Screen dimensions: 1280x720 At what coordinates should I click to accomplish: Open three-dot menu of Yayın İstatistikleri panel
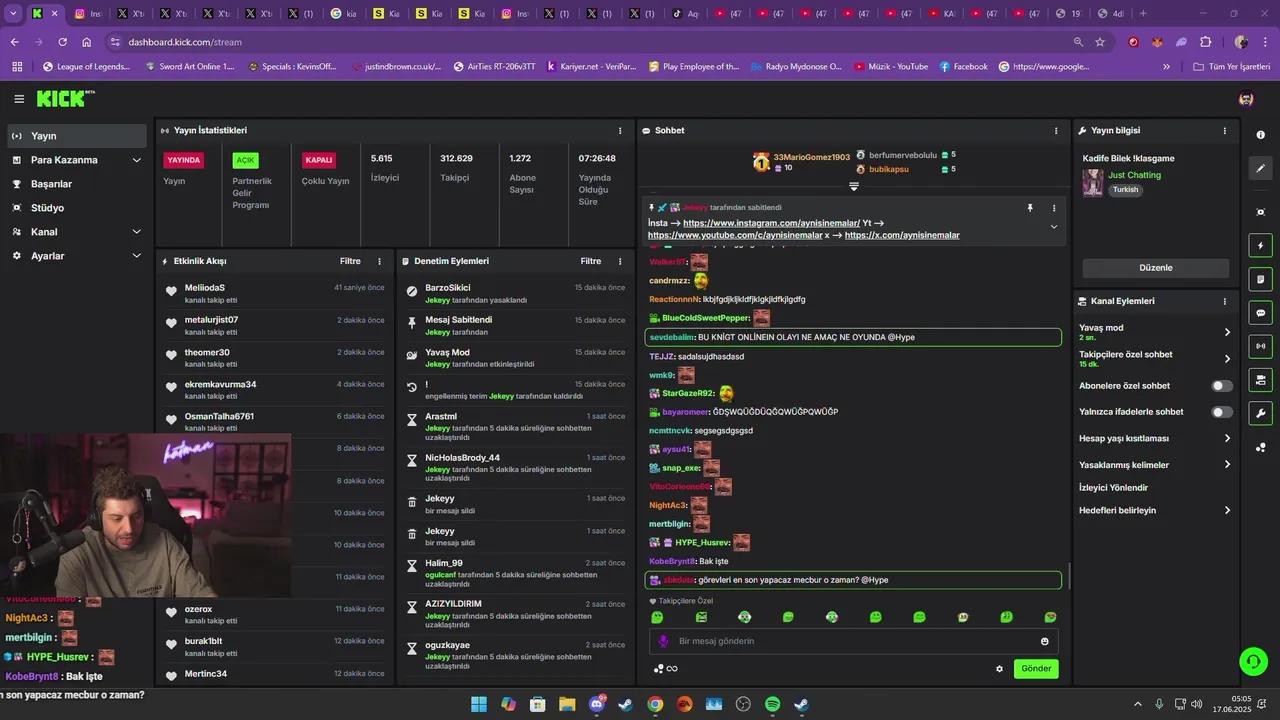pos(620,130)
